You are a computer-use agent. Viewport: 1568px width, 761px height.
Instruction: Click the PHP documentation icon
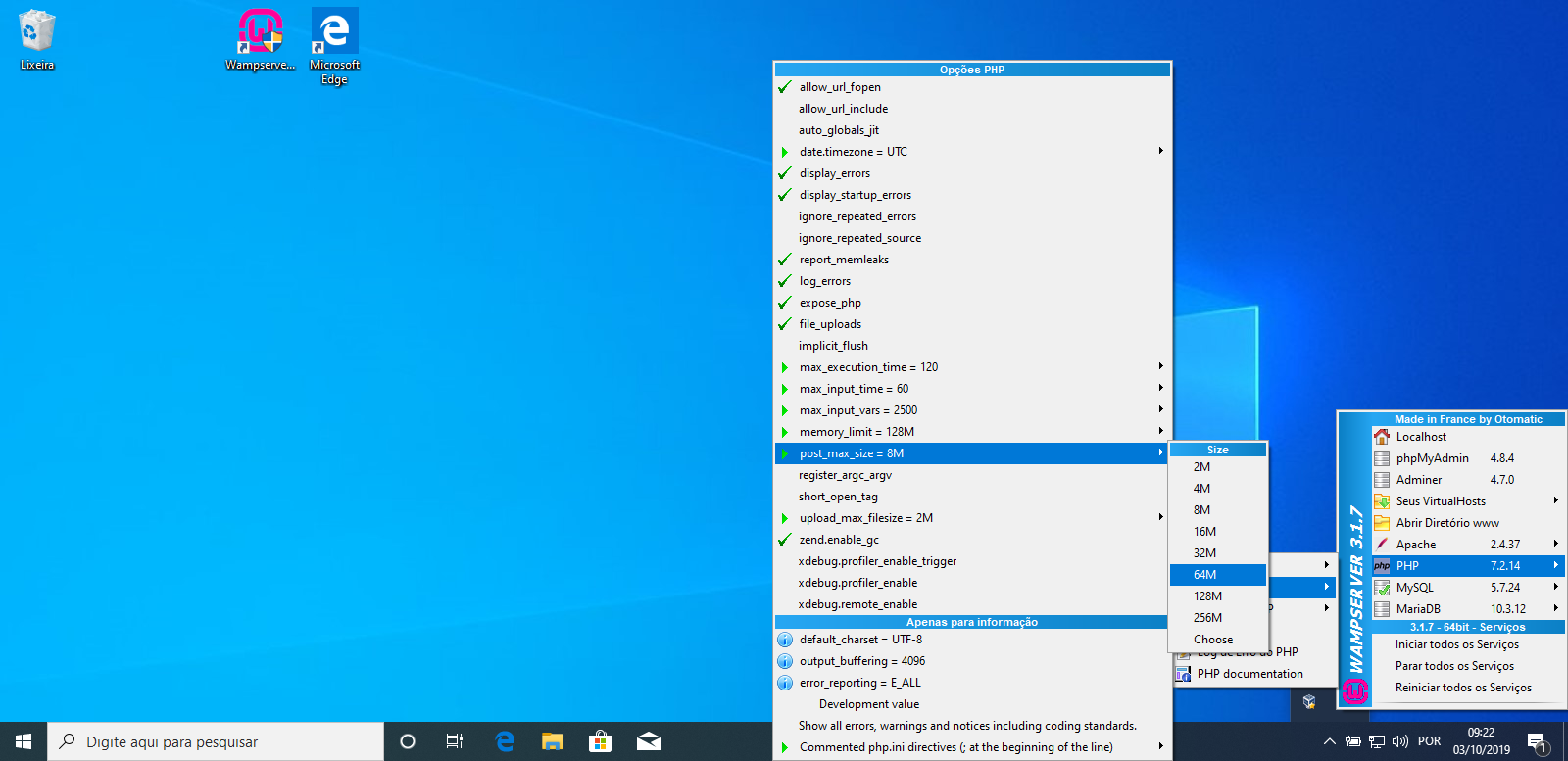[1183, 674]
